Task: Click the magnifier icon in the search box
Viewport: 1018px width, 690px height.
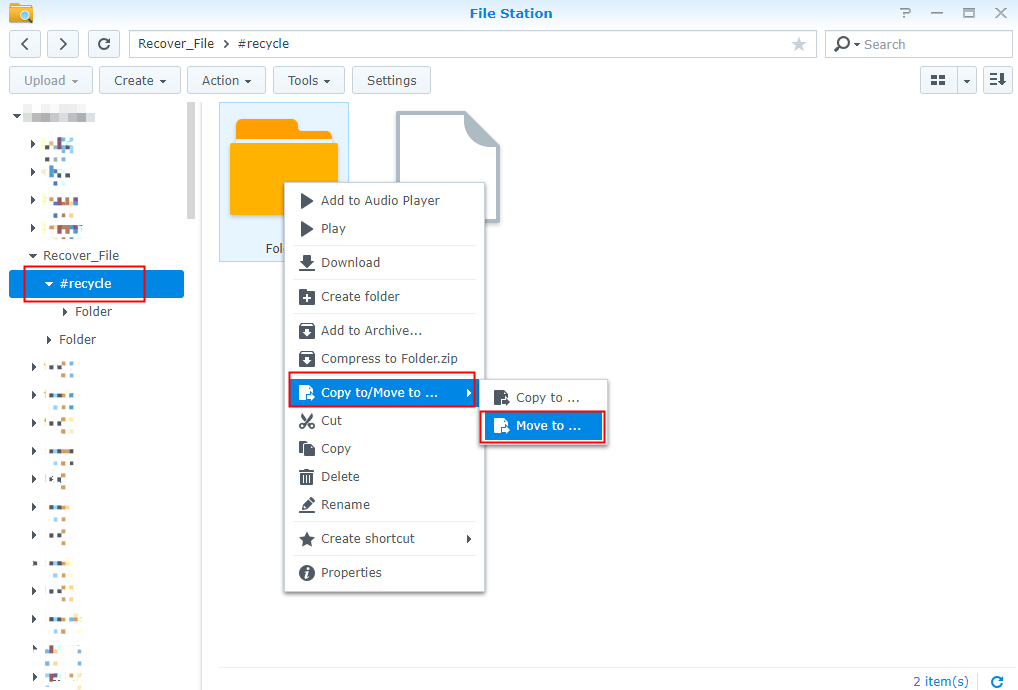Action: (x=845, y=44)
